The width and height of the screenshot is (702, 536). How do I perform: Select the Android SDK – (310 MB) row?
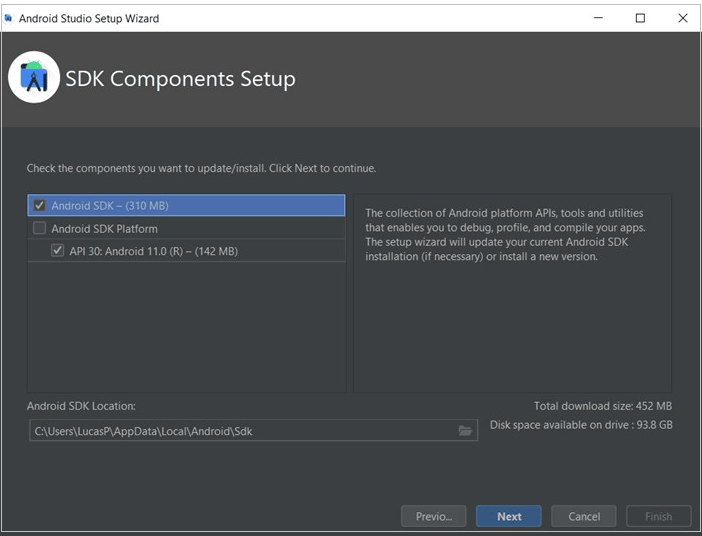(x=110, y=206)
